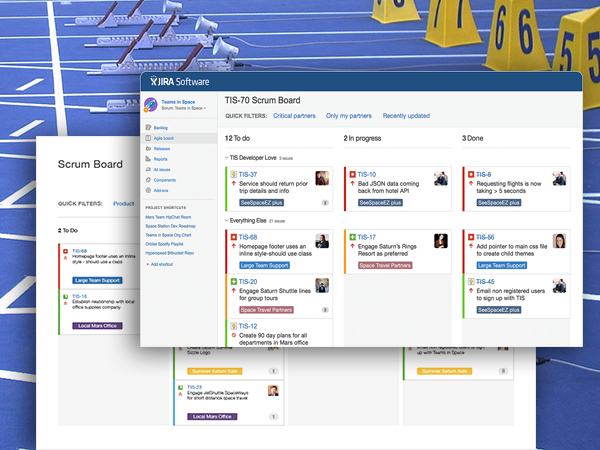Image resolution: width=600 pixels, height=450 pixels.
Task: Click Space Travel Partners label on TIS-17
Action: point(385,266)
